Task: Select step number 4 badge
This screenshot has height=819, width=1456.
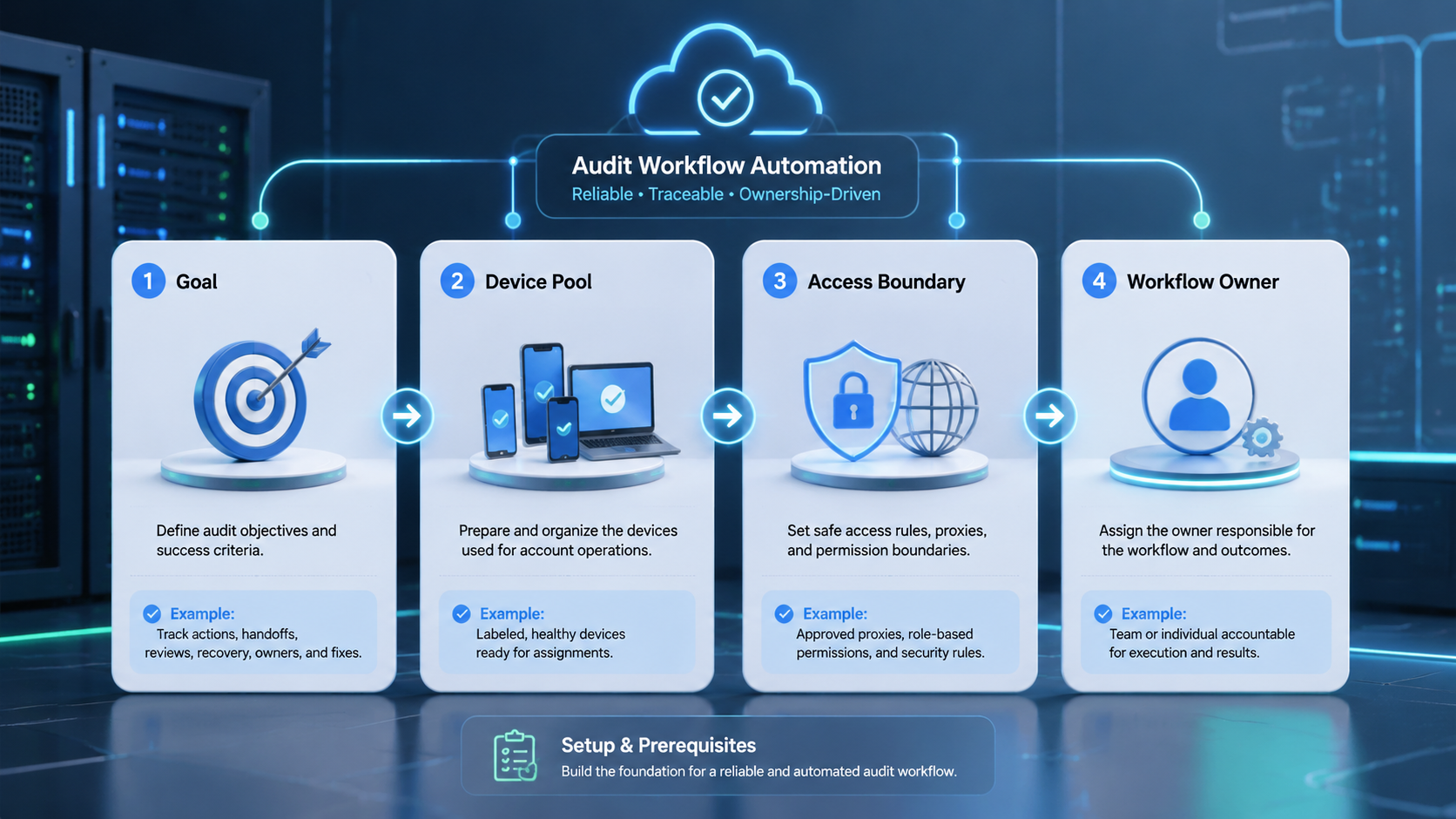Action: point(1099,281)
